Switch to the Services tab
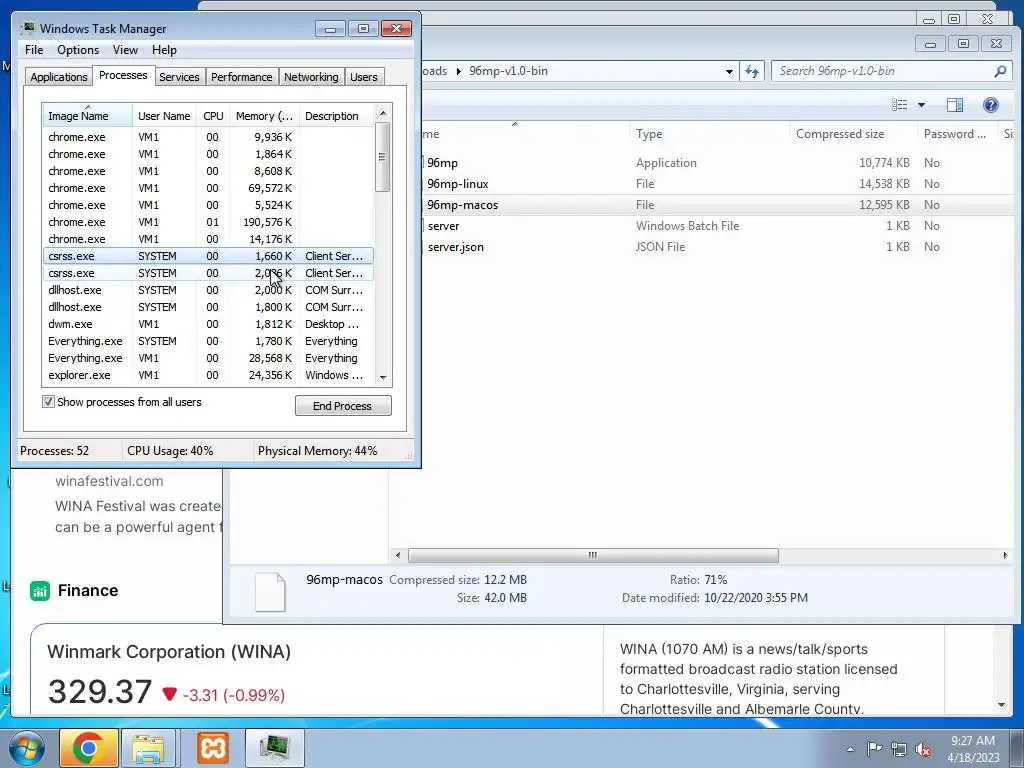The width and height of the screenshot is (1024, 768). click(x=179, y=76)
